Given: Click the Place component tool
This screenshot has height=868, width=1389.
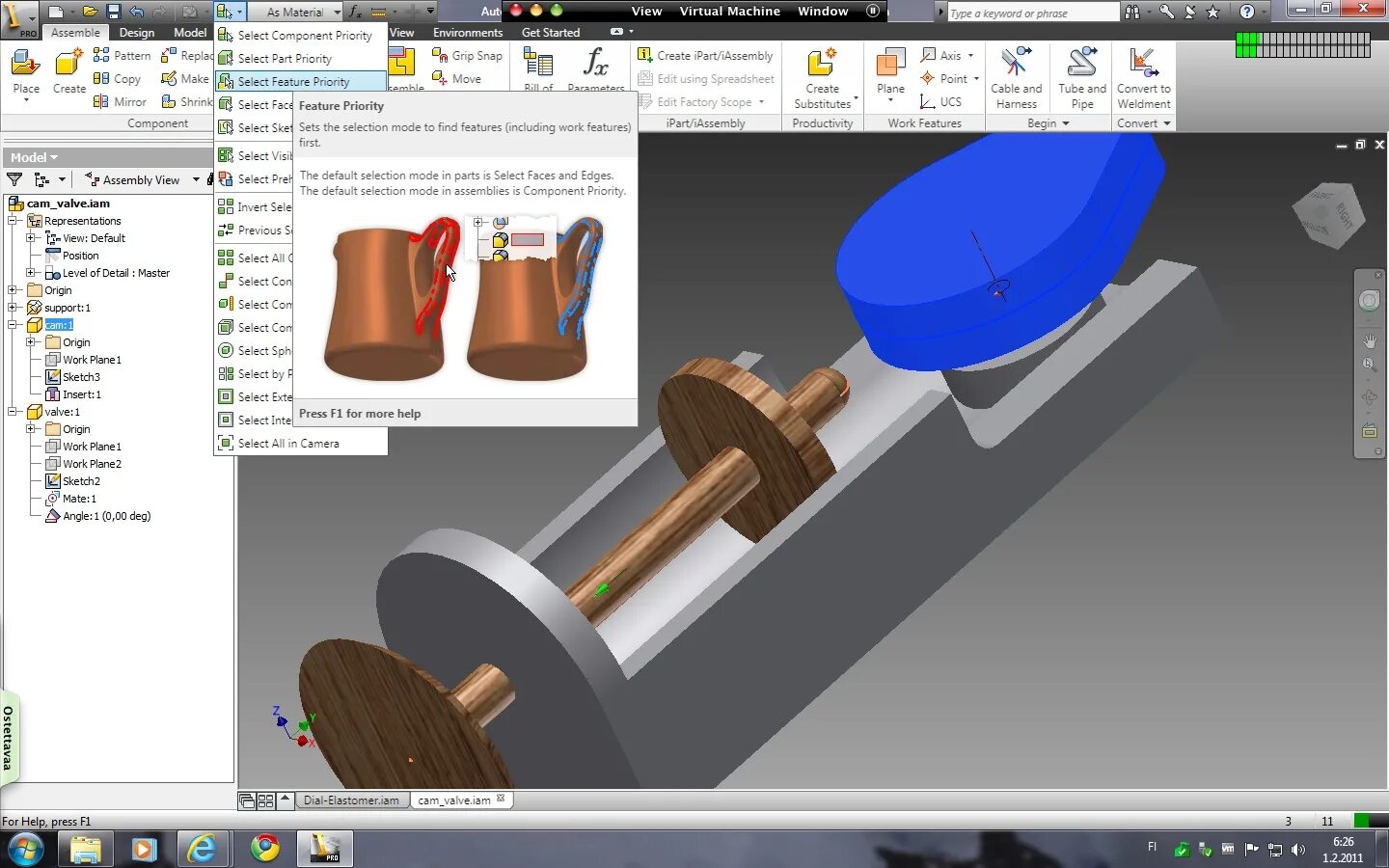Looking at the screenshot, I should (26, 73).
